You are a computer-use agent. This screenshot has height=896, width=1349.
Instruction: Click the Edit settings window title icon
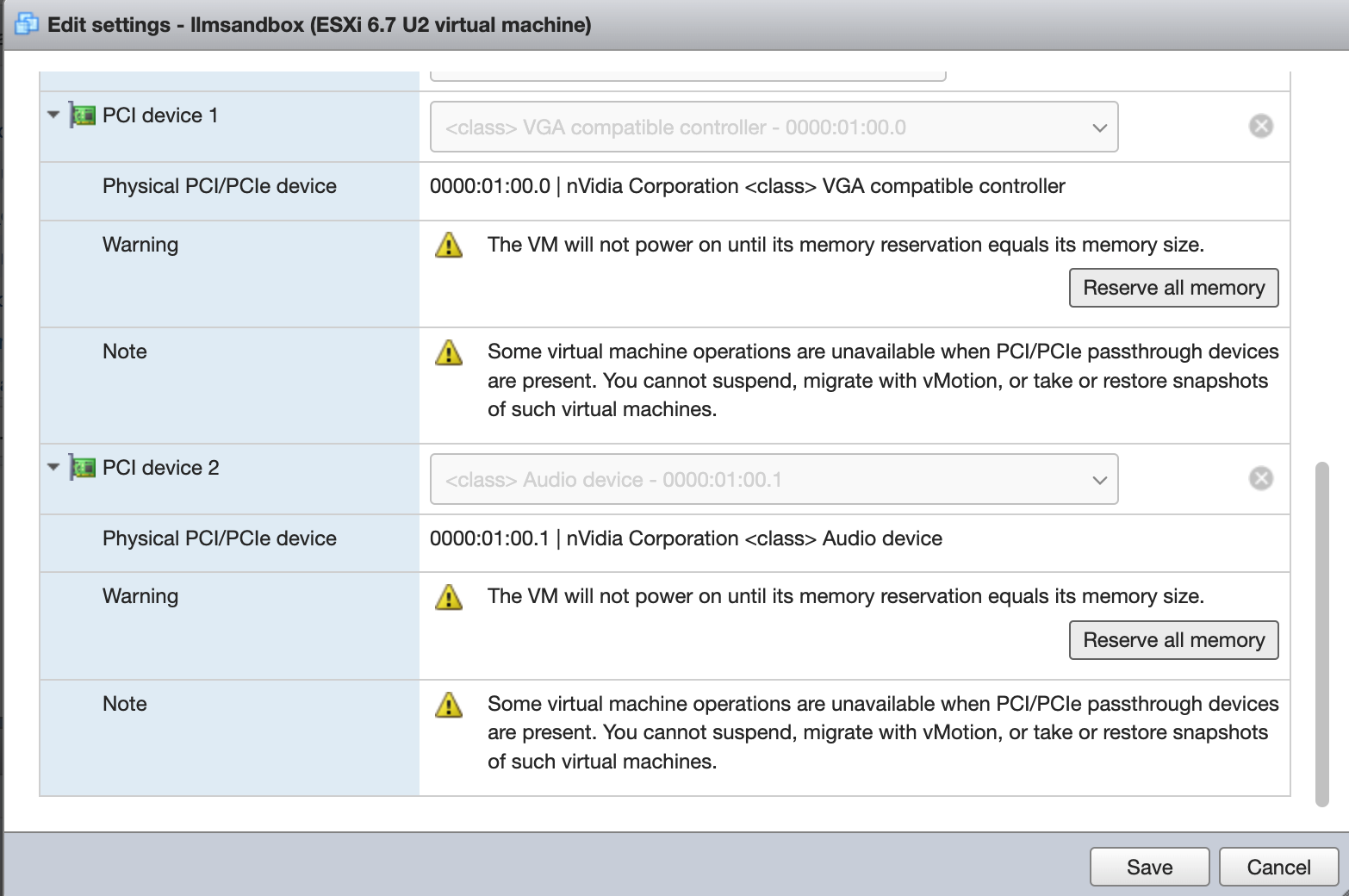click(x=27, y=24)
